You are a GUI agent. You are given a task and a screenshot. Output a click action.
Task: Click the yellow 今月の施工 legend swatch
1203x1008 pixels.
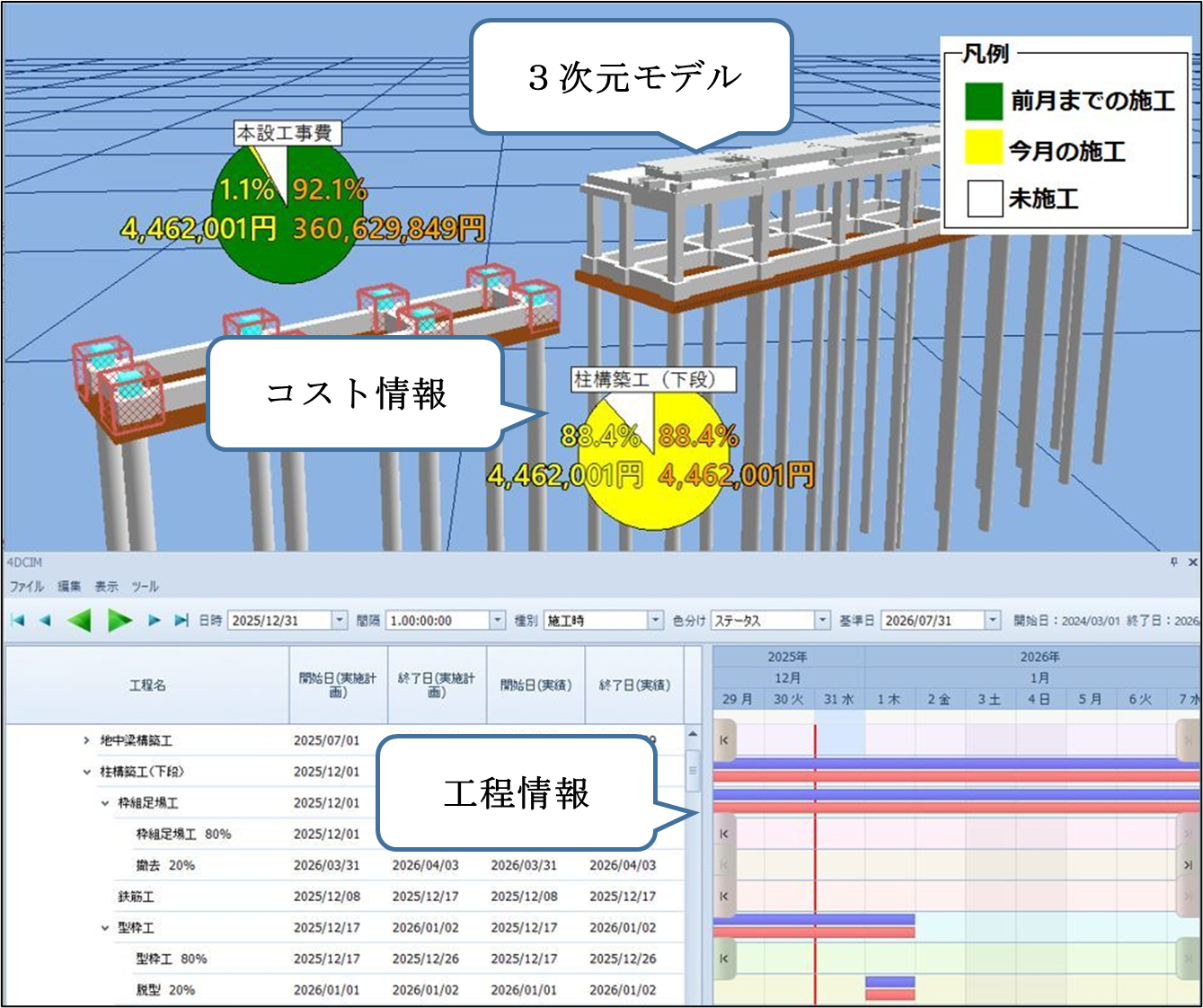tap(984, 148)
